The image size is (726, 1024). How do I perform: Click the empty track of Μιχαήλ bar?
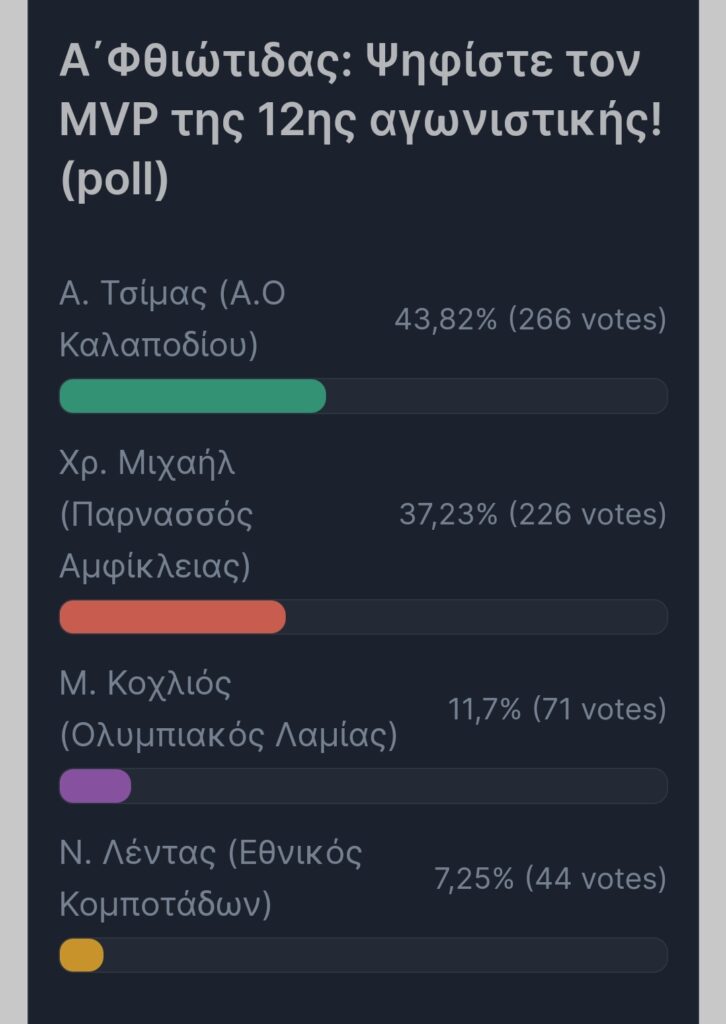tap(477, 616)
